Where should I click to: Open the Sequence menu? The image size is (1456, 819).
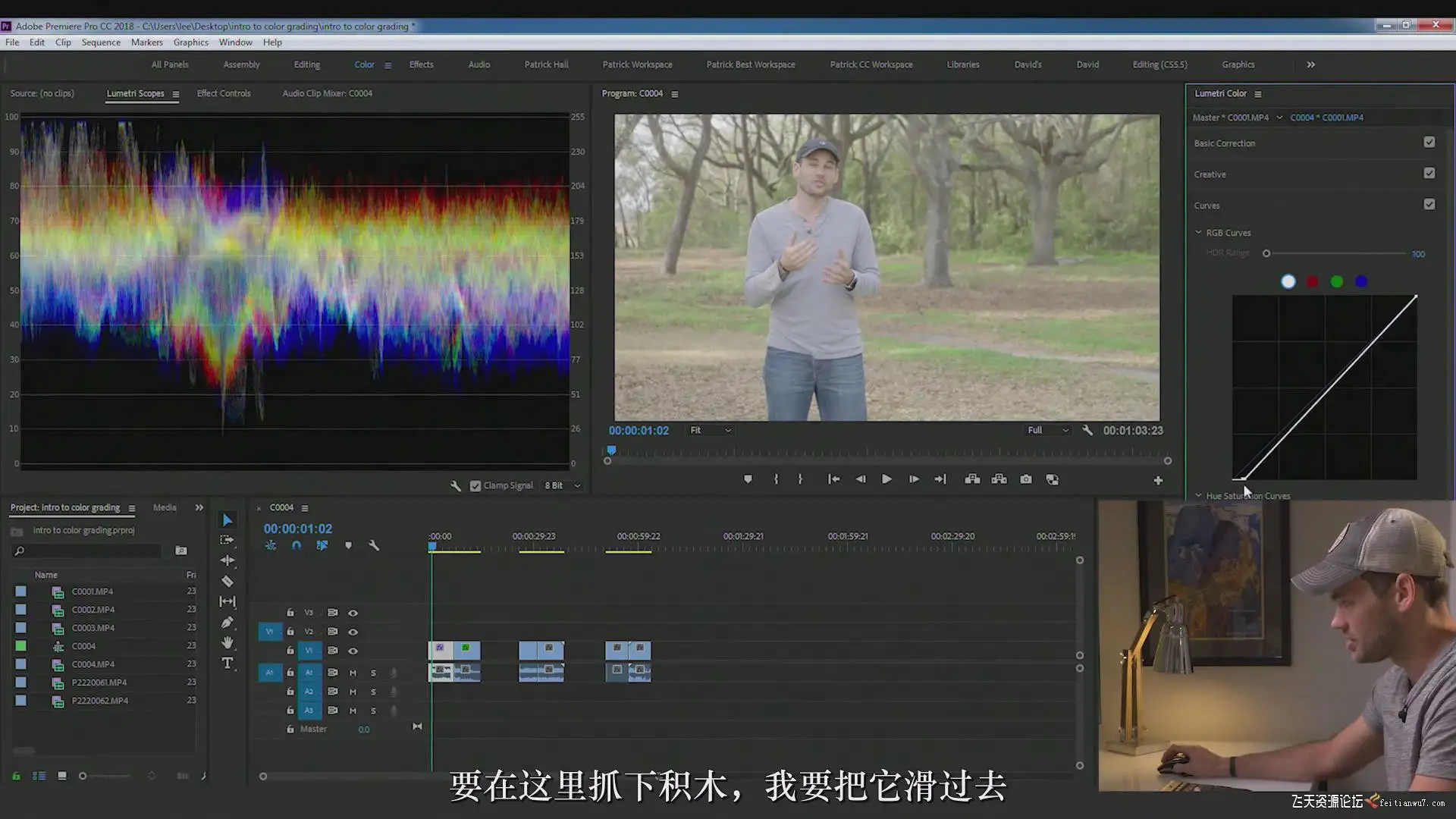pos(101,42)
